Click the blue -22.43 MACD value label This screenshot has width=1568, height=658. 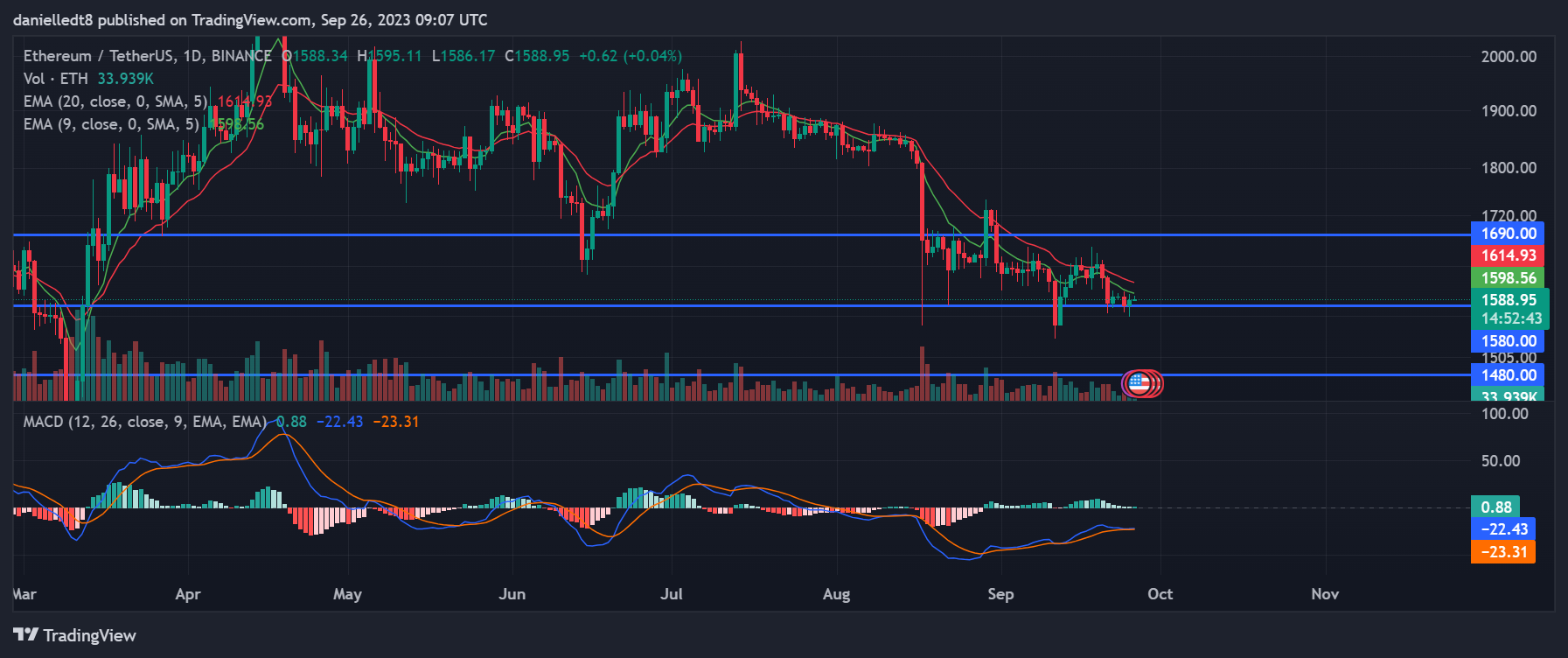(x=1502, y=529)
